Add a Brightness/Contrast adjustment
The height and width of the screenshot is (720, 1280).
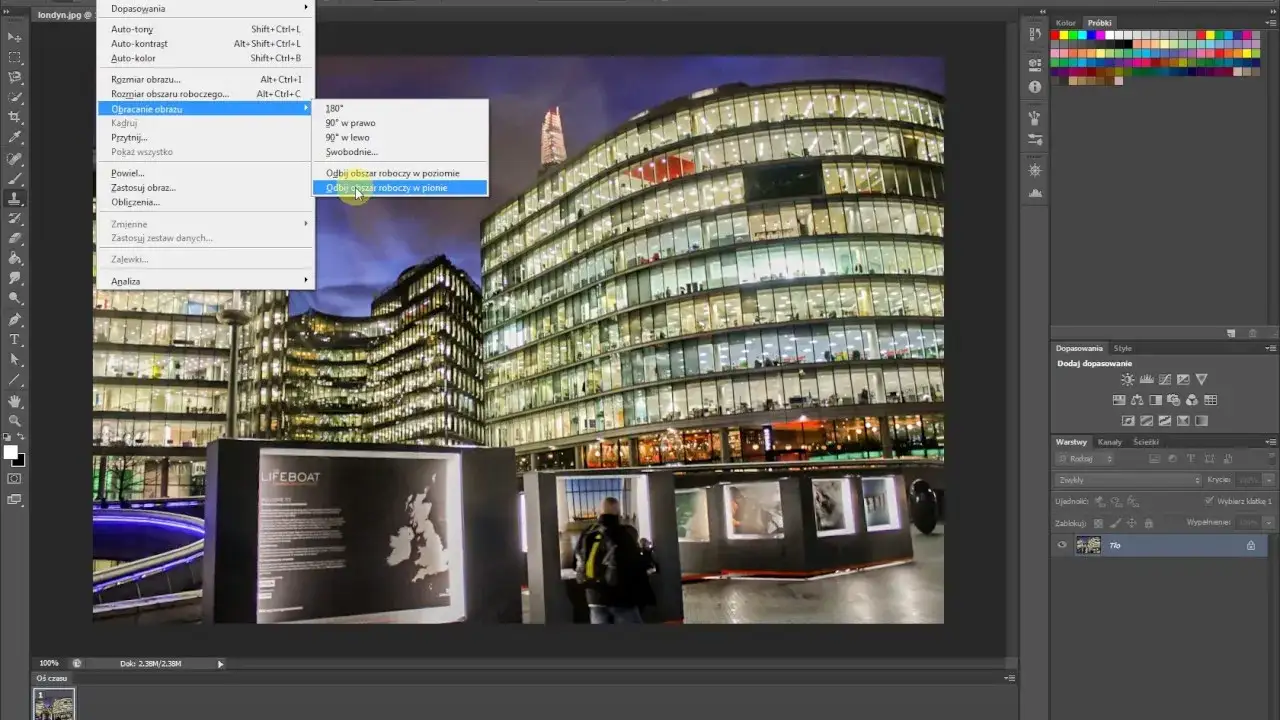click(1128, 380)
